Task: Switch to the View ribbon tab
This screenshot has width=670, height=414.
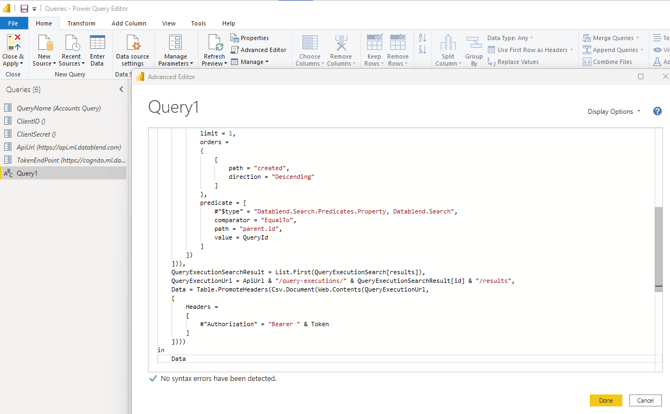Action: 169,23
